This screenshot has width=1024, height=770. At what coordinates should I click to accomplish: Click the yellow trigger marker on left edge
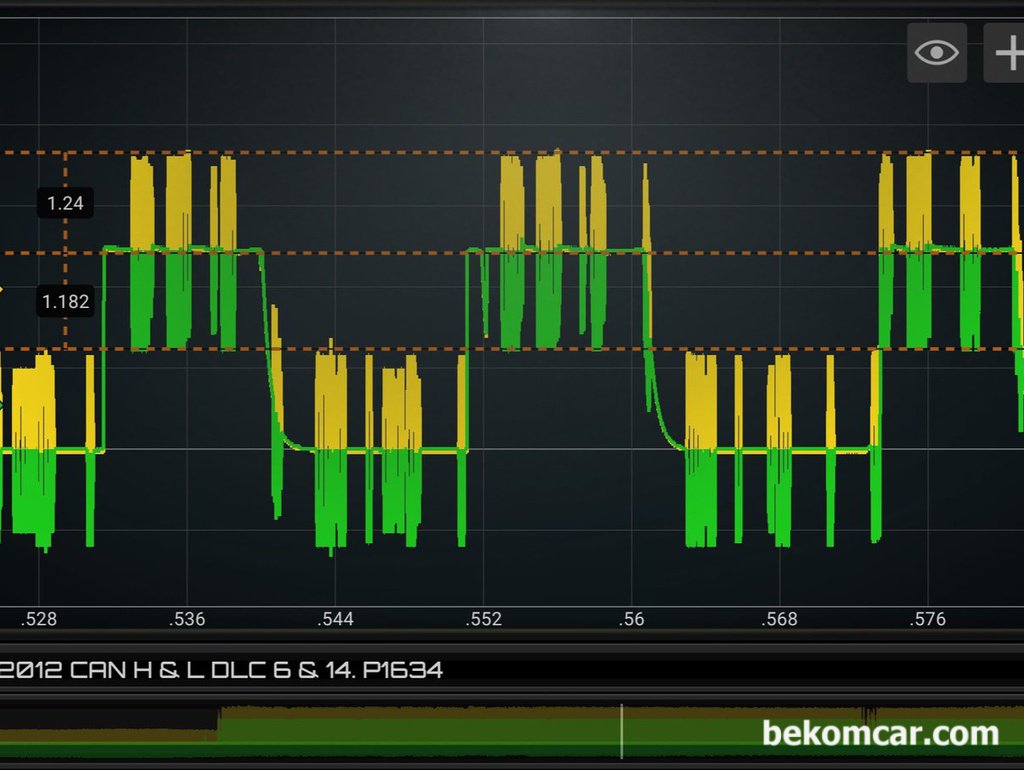pos(1,290)
